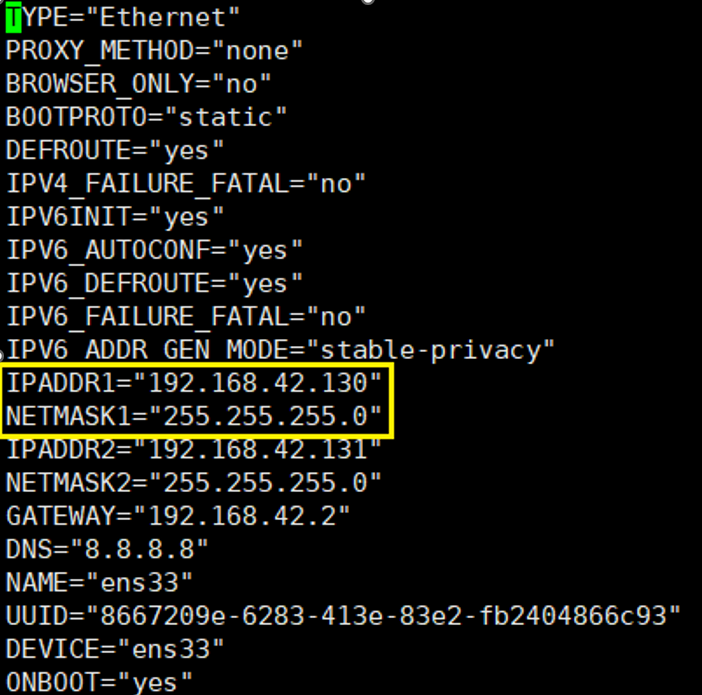Select the NAME="ens33" line
Image resolution: width=702 pixels, height=695 pixels.
[x=99, y=583]
